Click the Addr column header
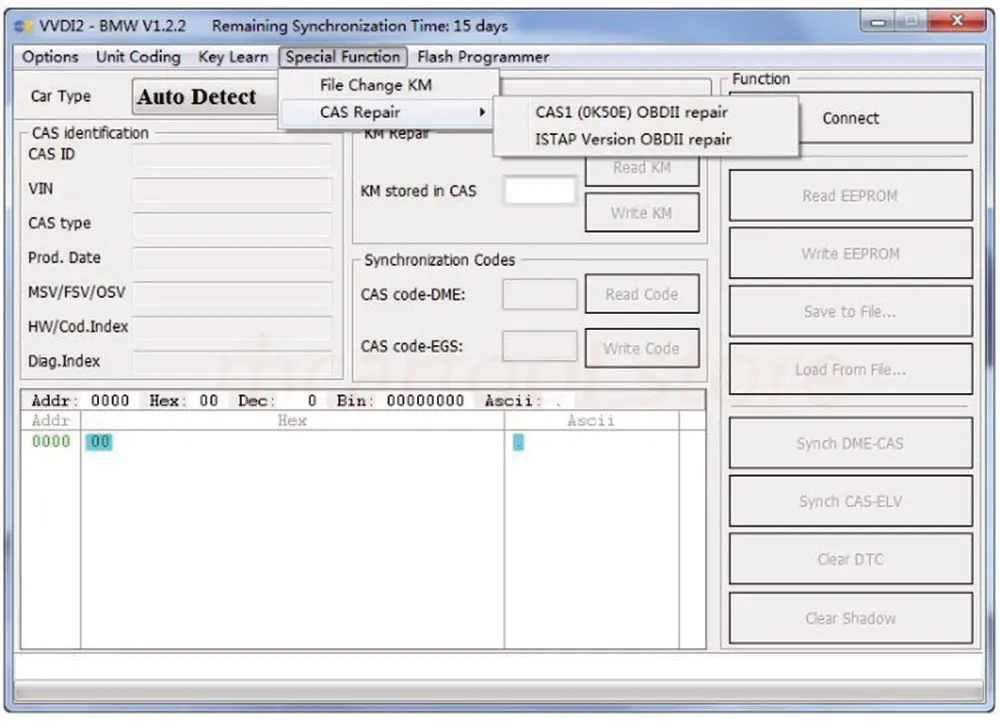 [50, 420]
